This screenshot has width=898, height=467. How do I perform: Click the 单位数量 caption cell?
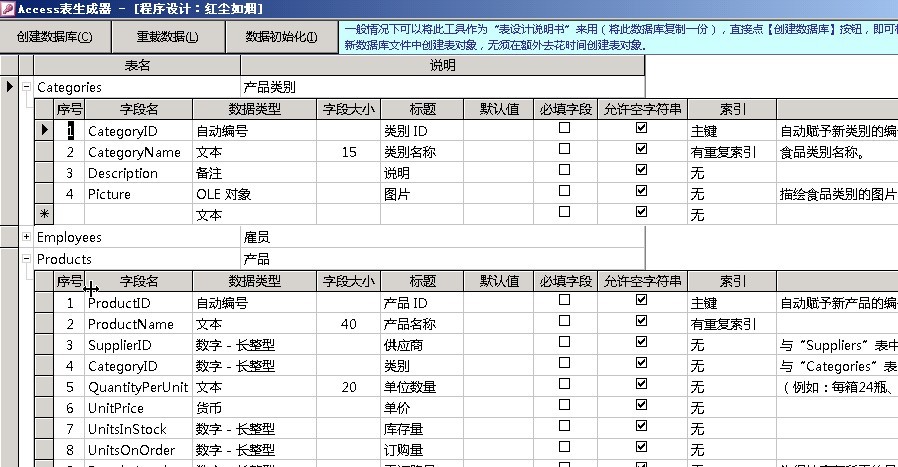(422, 387)
